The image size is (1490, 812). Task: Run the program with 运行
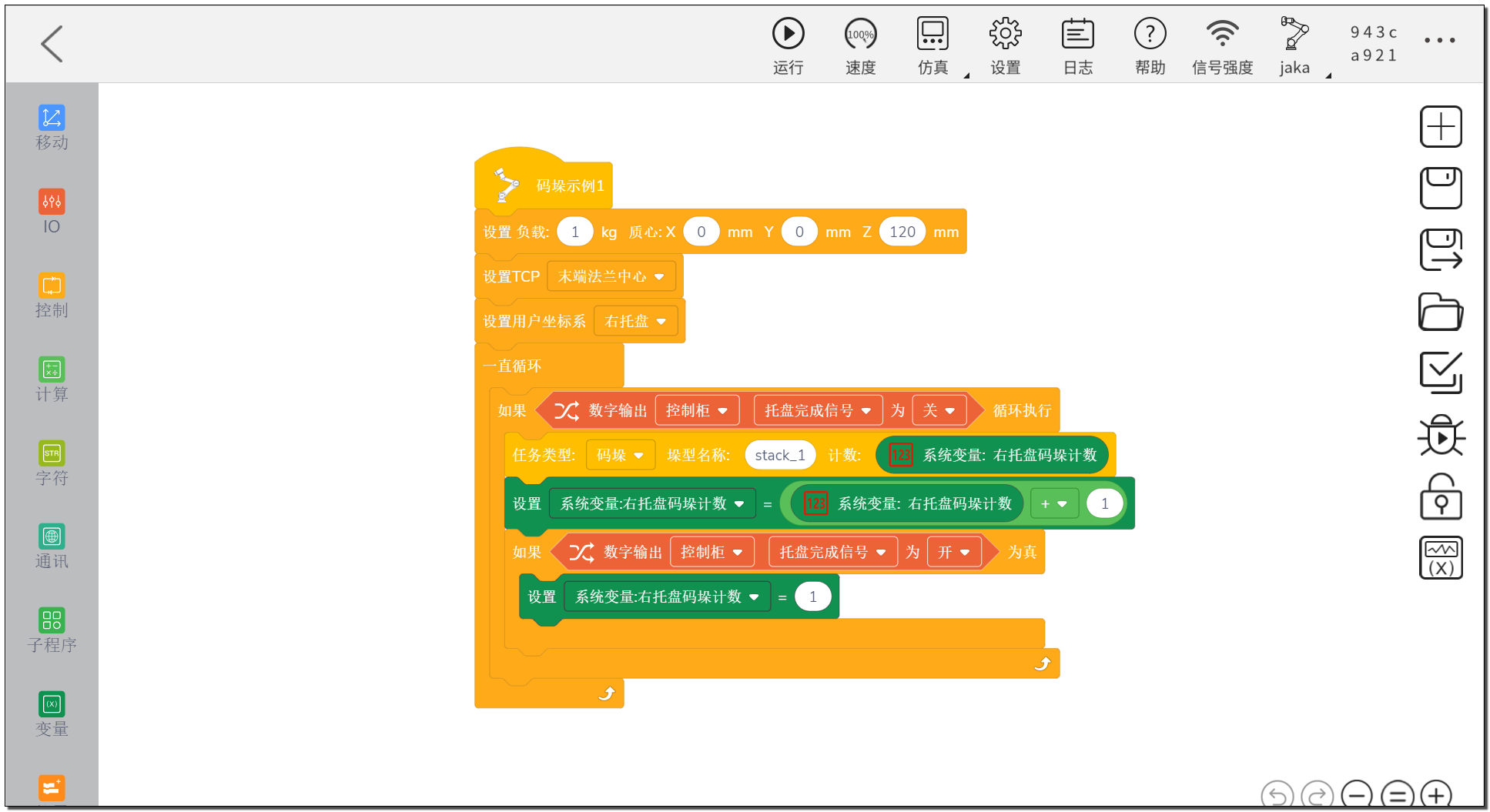[788, 46]
